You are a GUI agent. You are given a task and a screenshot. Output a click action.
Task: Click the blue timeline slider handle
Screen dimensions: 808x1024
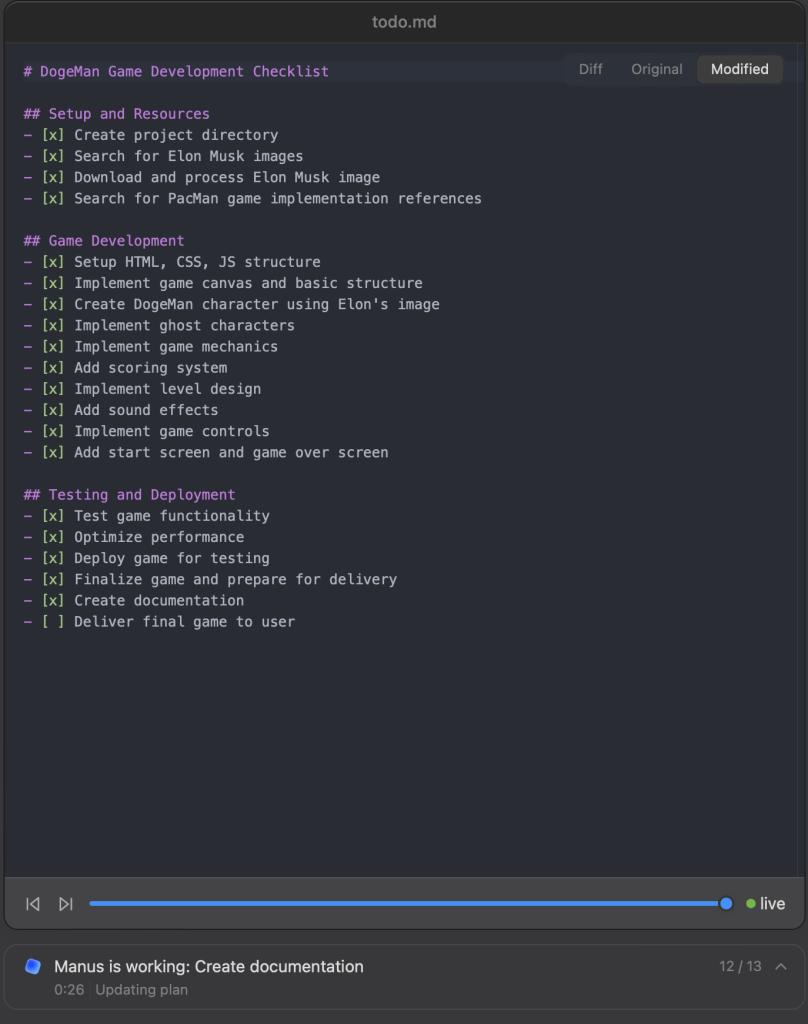726,904
